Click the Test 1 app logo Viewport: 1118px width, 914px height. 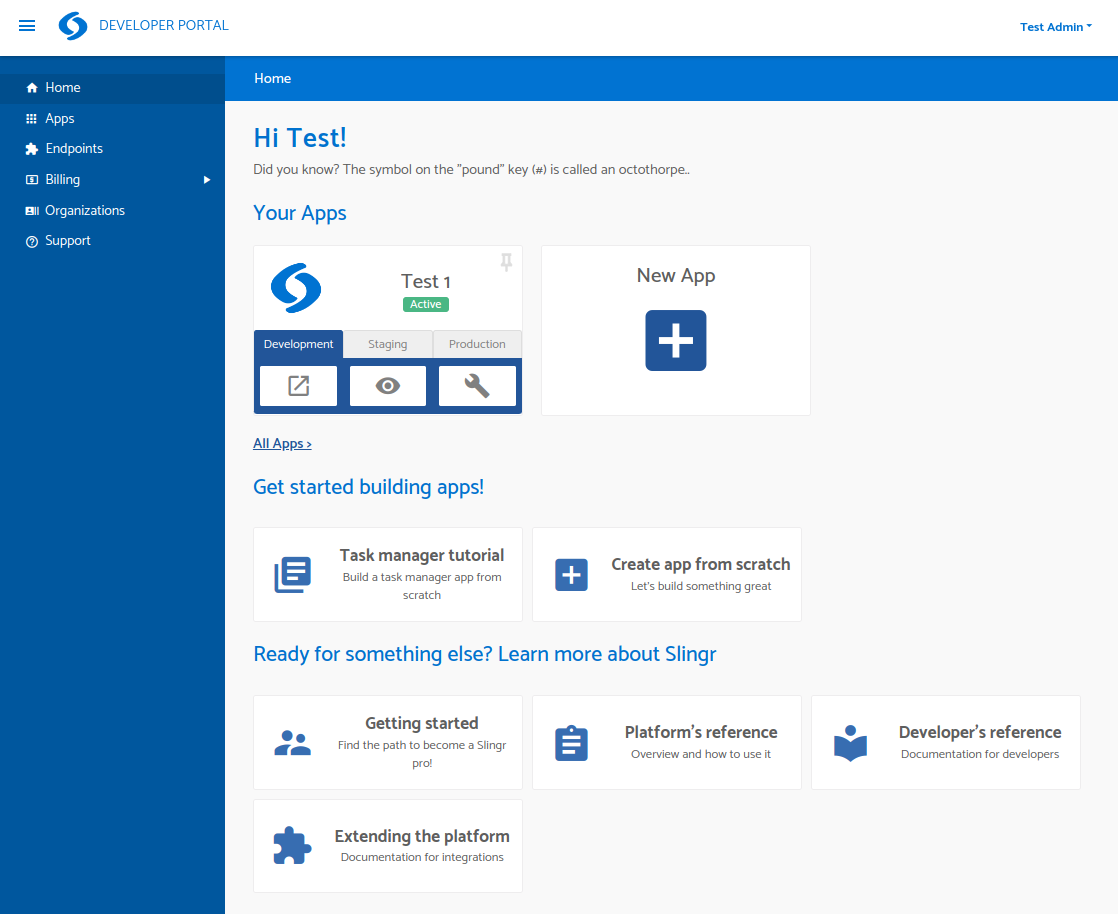tap(296, 288)
